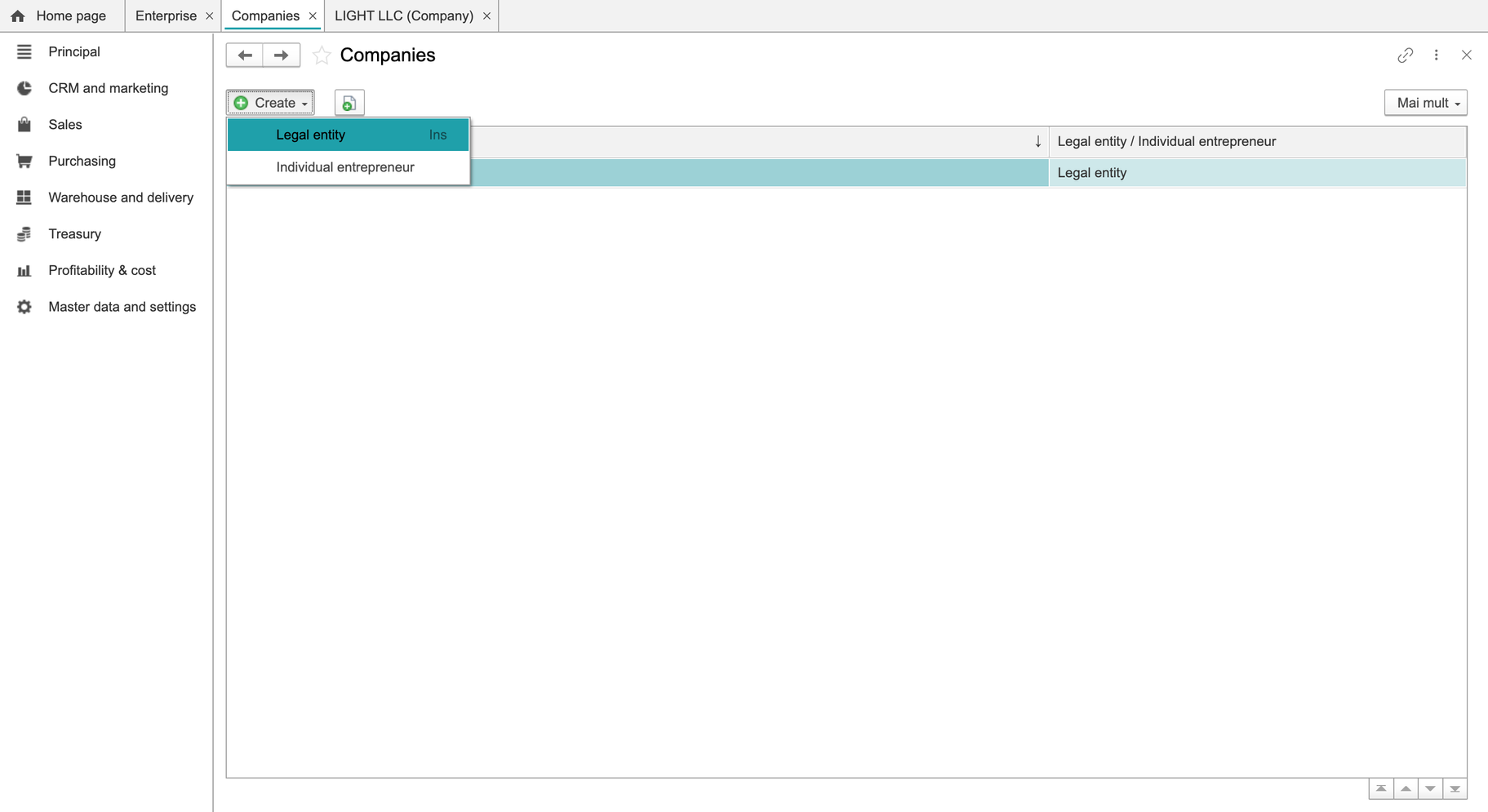Choose Individual entrepreneur from Create menu
1488x812 pixels.
tap(349, 167)
